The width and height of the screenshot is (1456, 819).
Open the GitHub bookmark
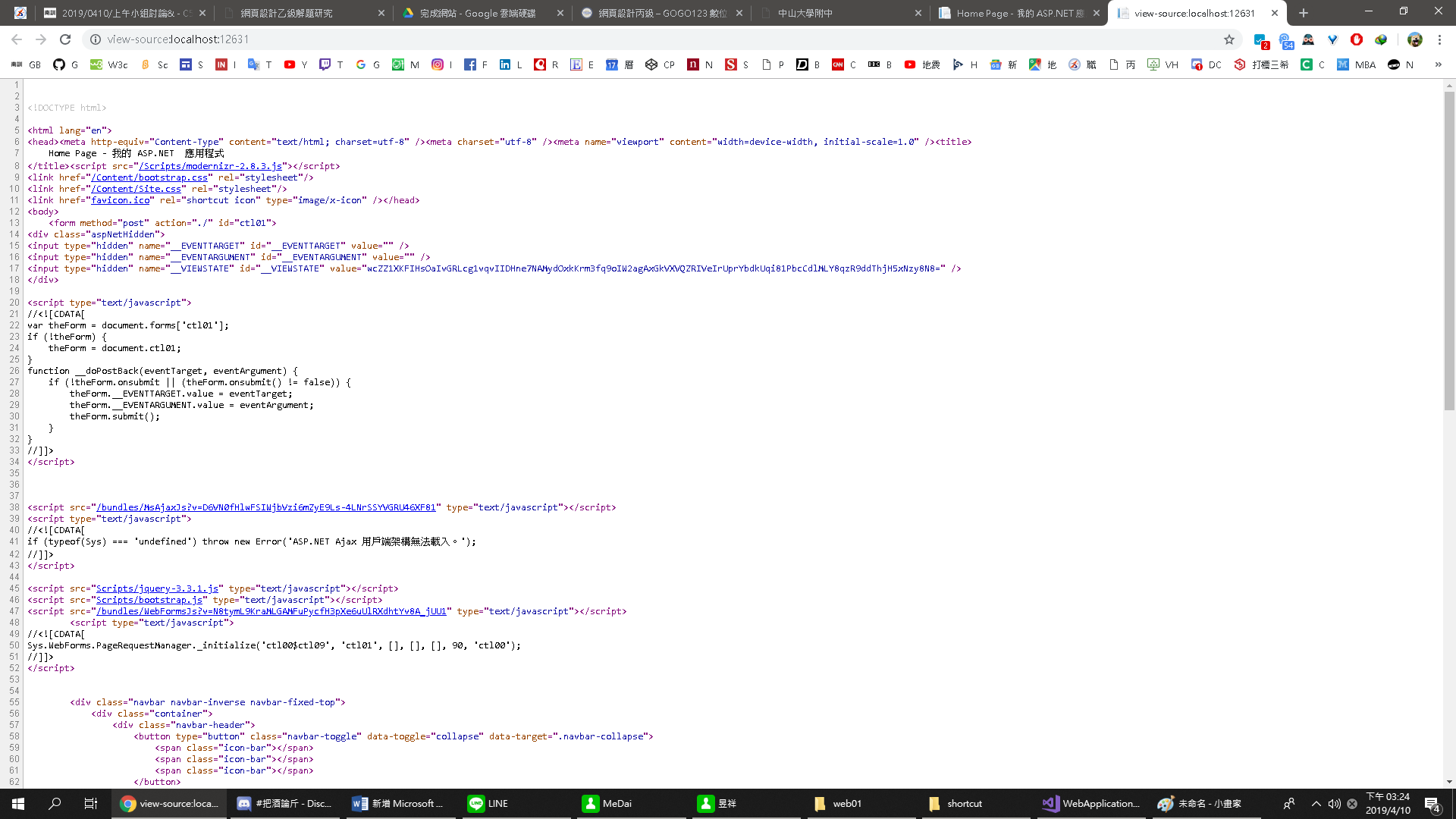65,64
